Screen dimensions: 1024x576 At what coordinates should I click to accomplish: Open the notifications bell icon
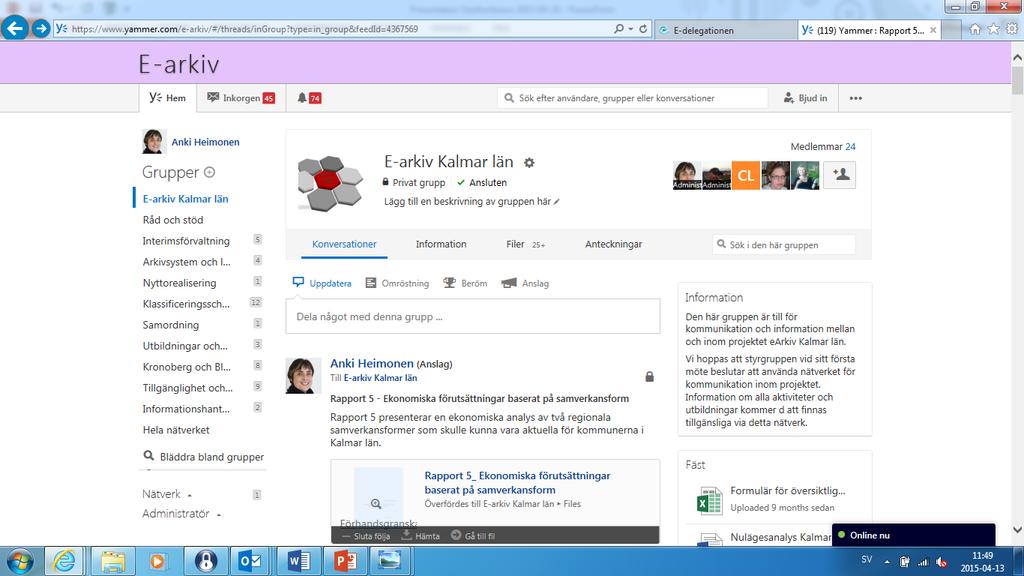coord(302,98)
